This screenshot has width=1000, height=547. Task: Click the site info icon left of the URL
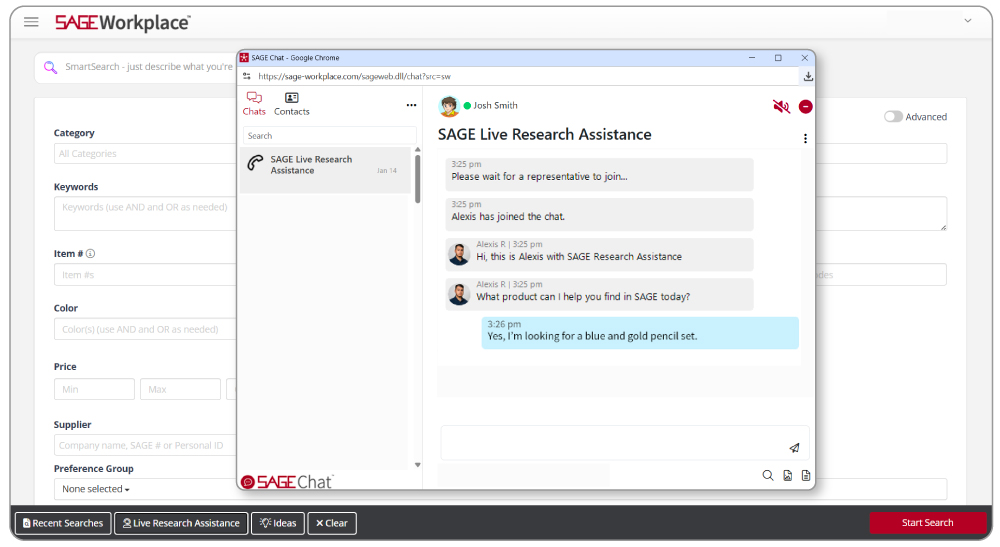click(247, 76)
